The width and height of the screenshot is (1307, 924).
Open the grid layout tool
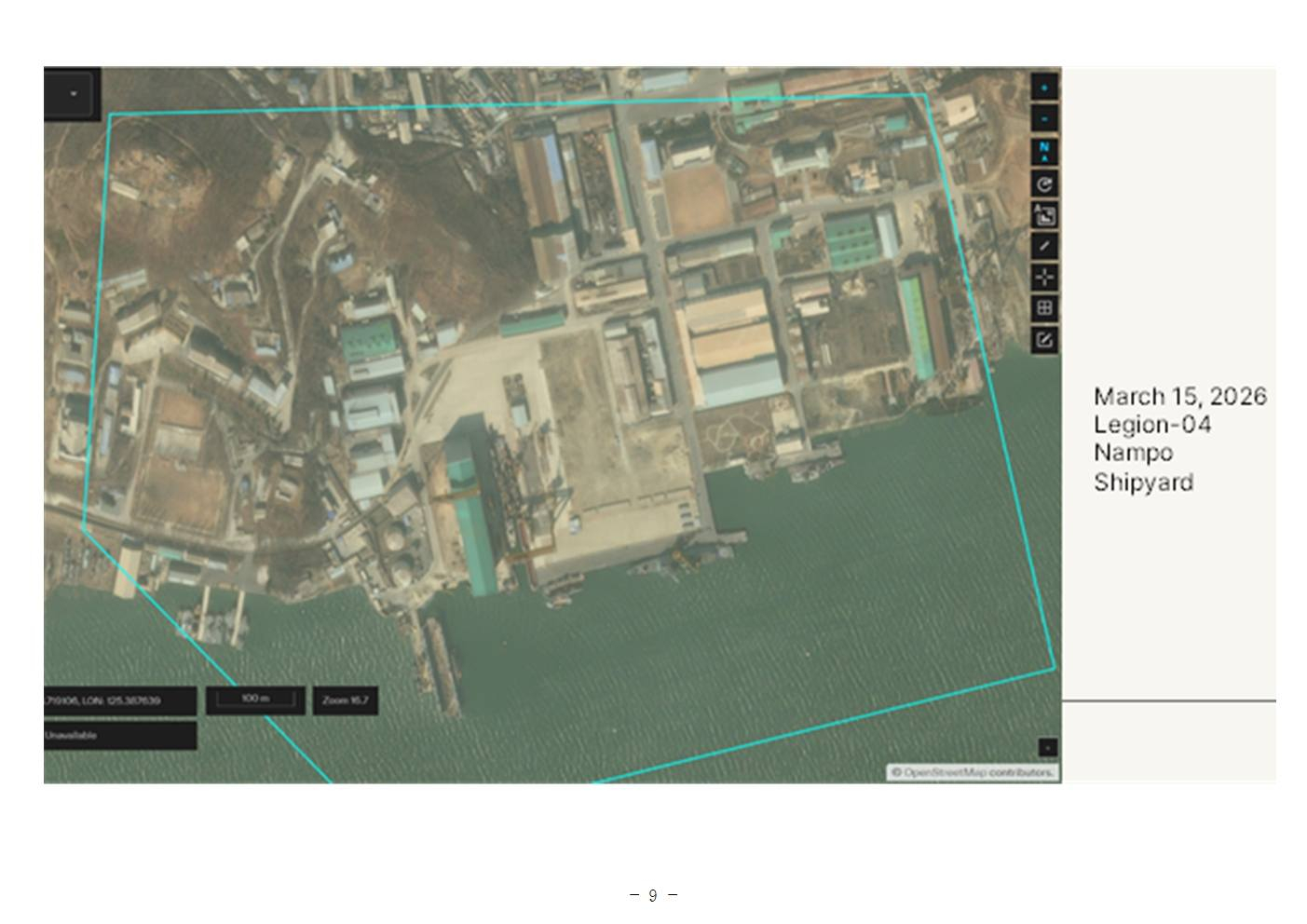[x=1044, y=307]
